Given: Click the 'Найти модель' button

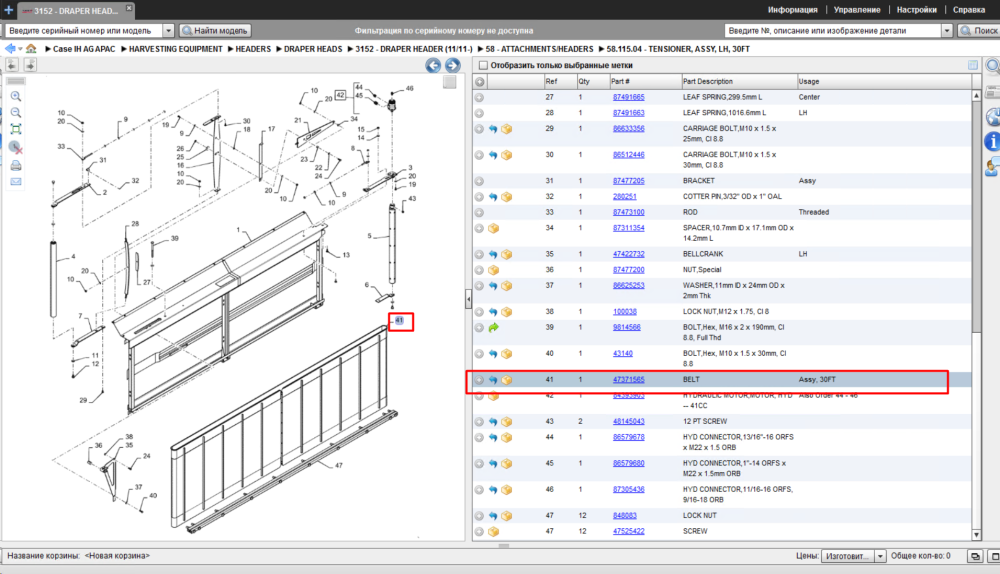Looking at the screenshot, I should pos(215,31).
